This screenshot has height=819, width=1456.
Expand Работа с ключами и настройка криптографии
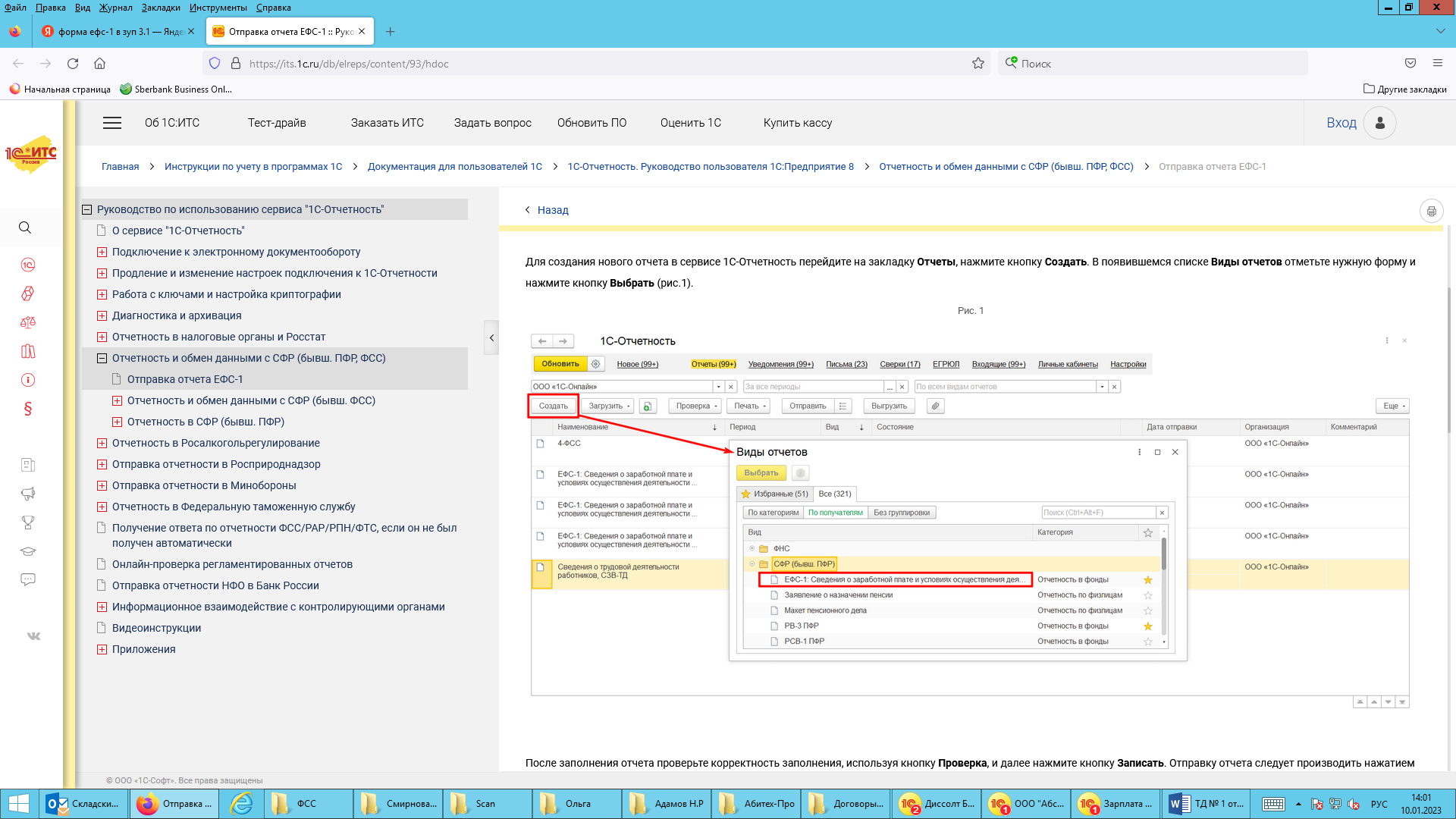[102, 294]
